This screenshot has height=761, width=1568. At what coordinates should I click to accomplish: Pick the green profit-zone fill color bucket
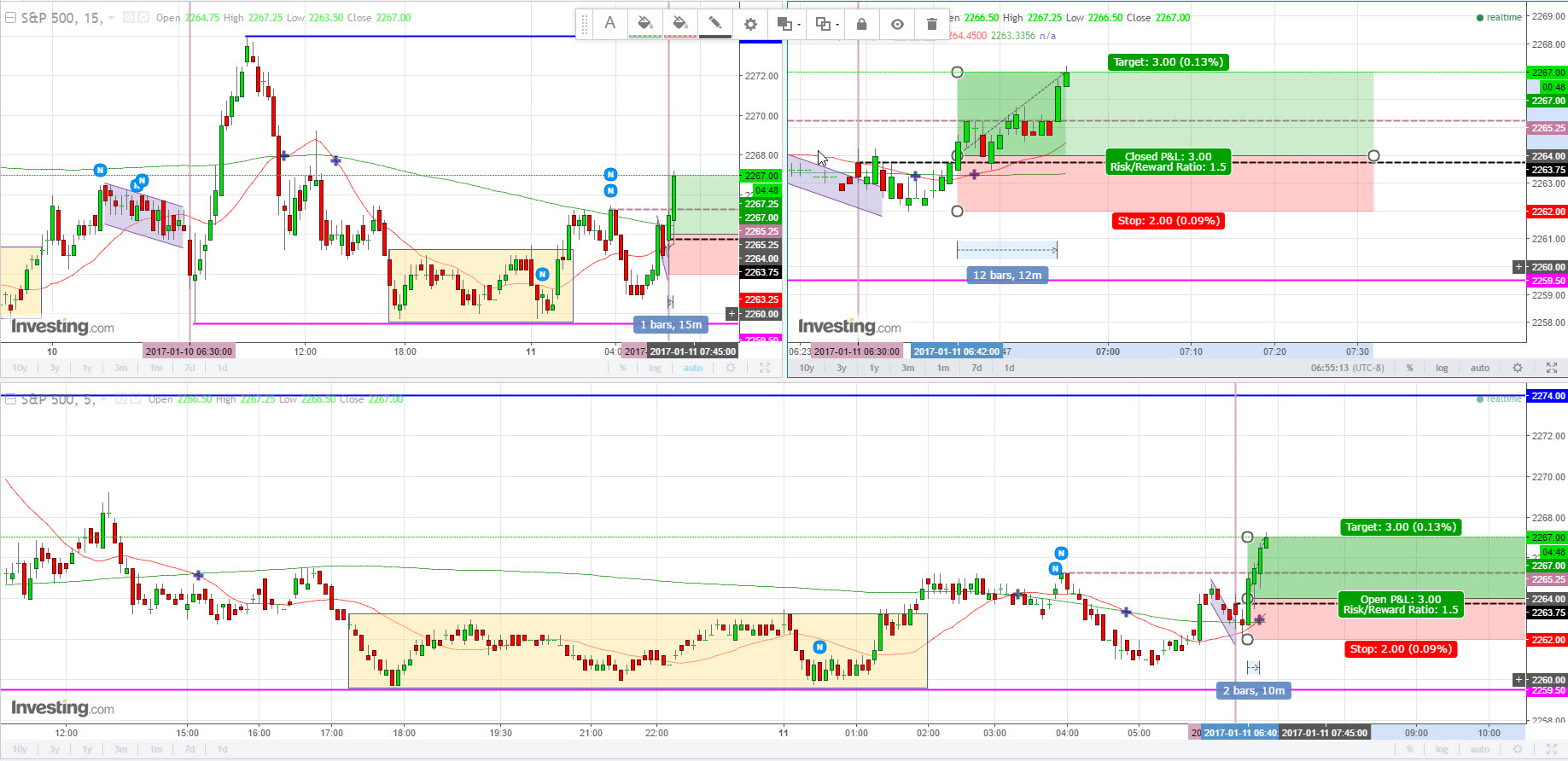(645, 24)
